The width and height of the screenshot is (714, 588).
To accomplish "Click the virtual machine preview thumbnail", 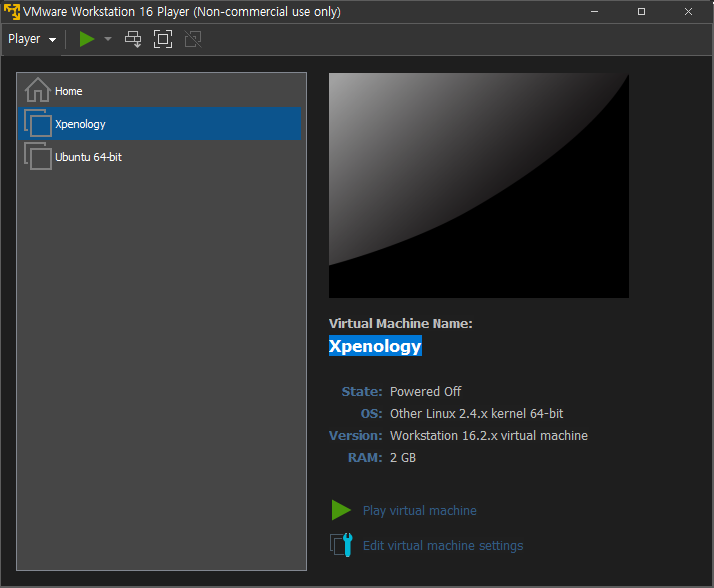I will tap(479, 186).
